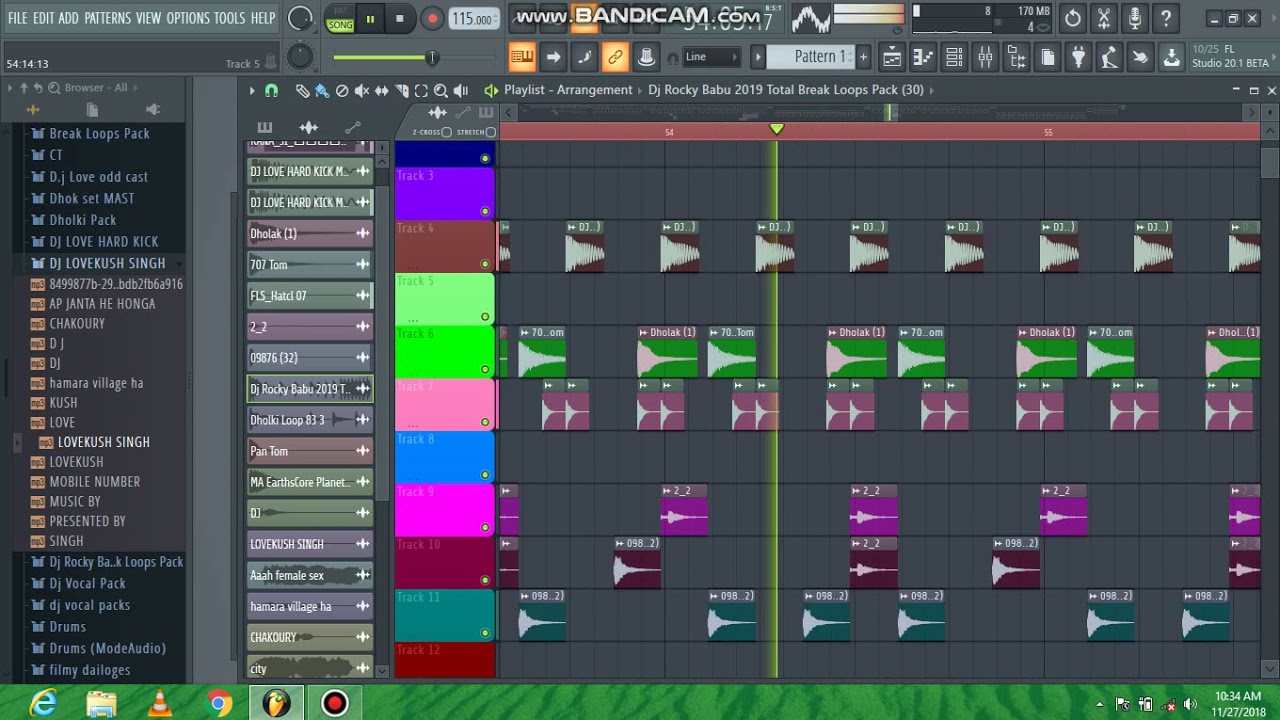The width and height of the screenshot is (1280, 720).
Task: Open Internet Explorer from the taskbar
Action: click(43, 703)
